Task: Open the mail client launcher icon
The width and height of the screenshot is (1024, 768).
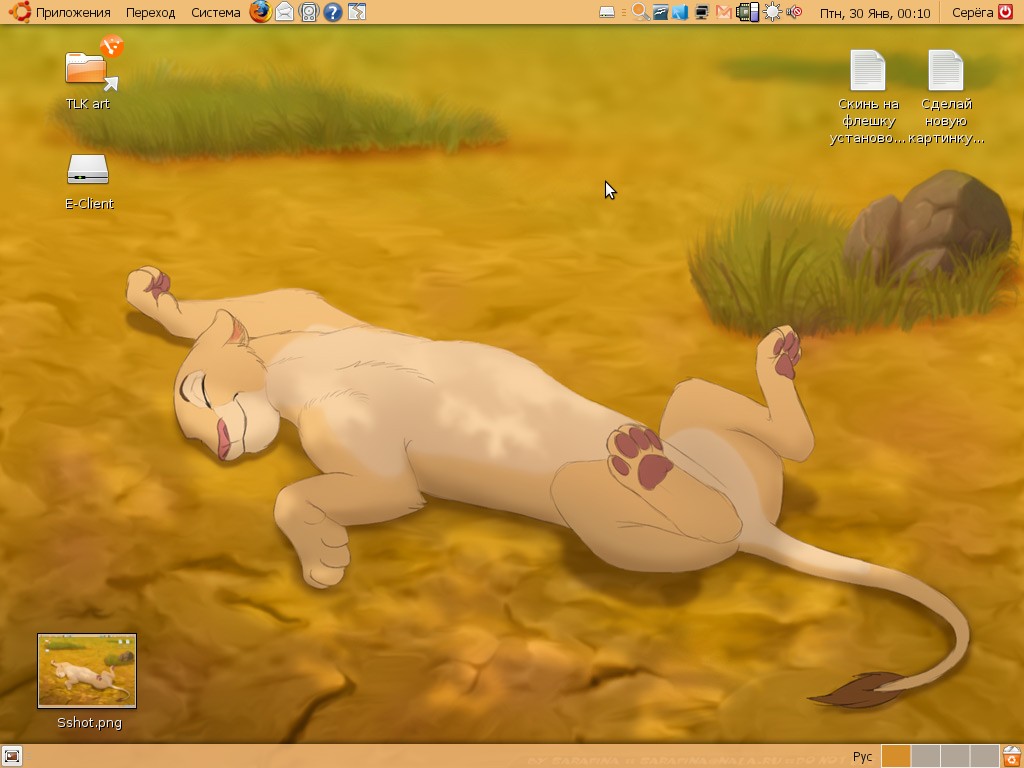Action: tap(285, 12)
